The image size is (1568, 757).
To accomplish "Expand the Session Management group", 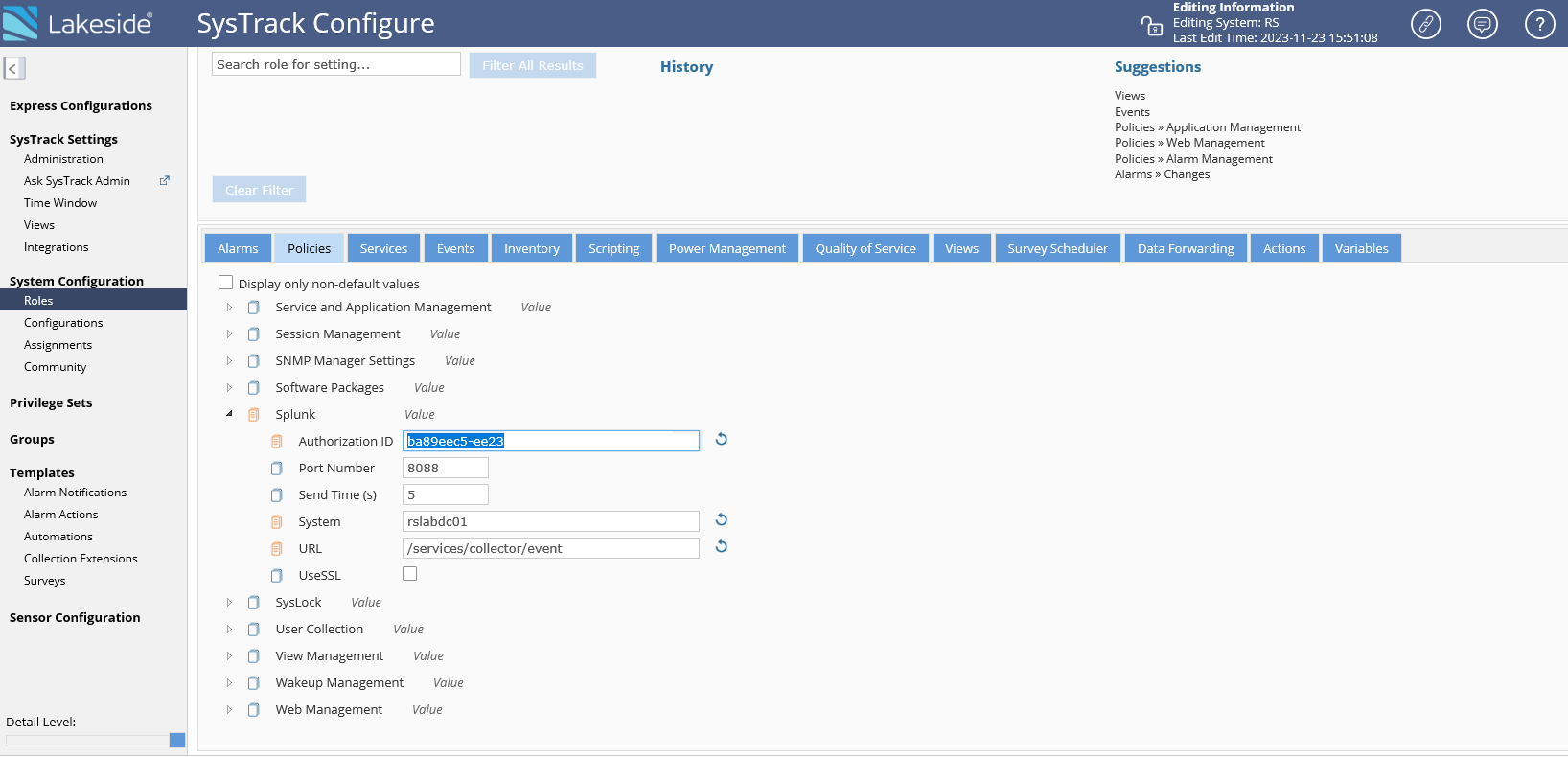I will (x=229, y=334).
